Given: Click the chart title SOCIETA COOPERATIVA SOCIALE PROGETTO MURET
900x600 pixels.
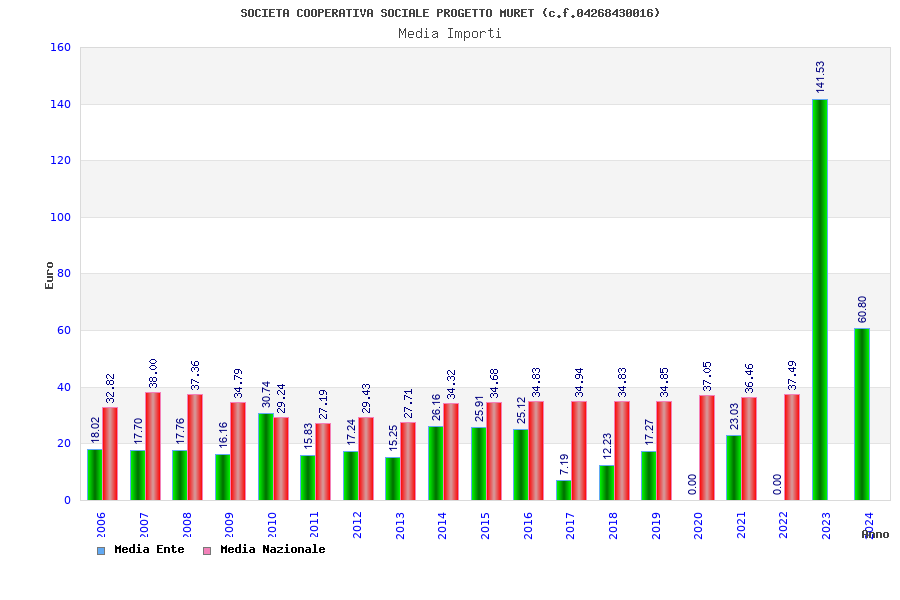Looking at the screenshot, I should [451, 13].
